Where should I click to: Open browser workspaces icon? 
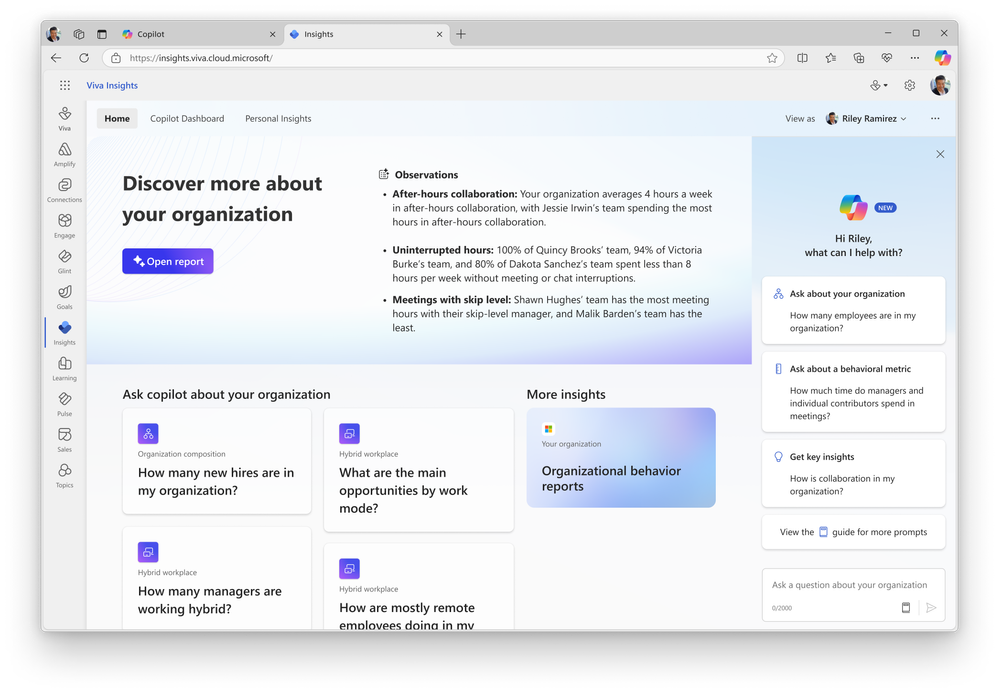tap(79, 34)
